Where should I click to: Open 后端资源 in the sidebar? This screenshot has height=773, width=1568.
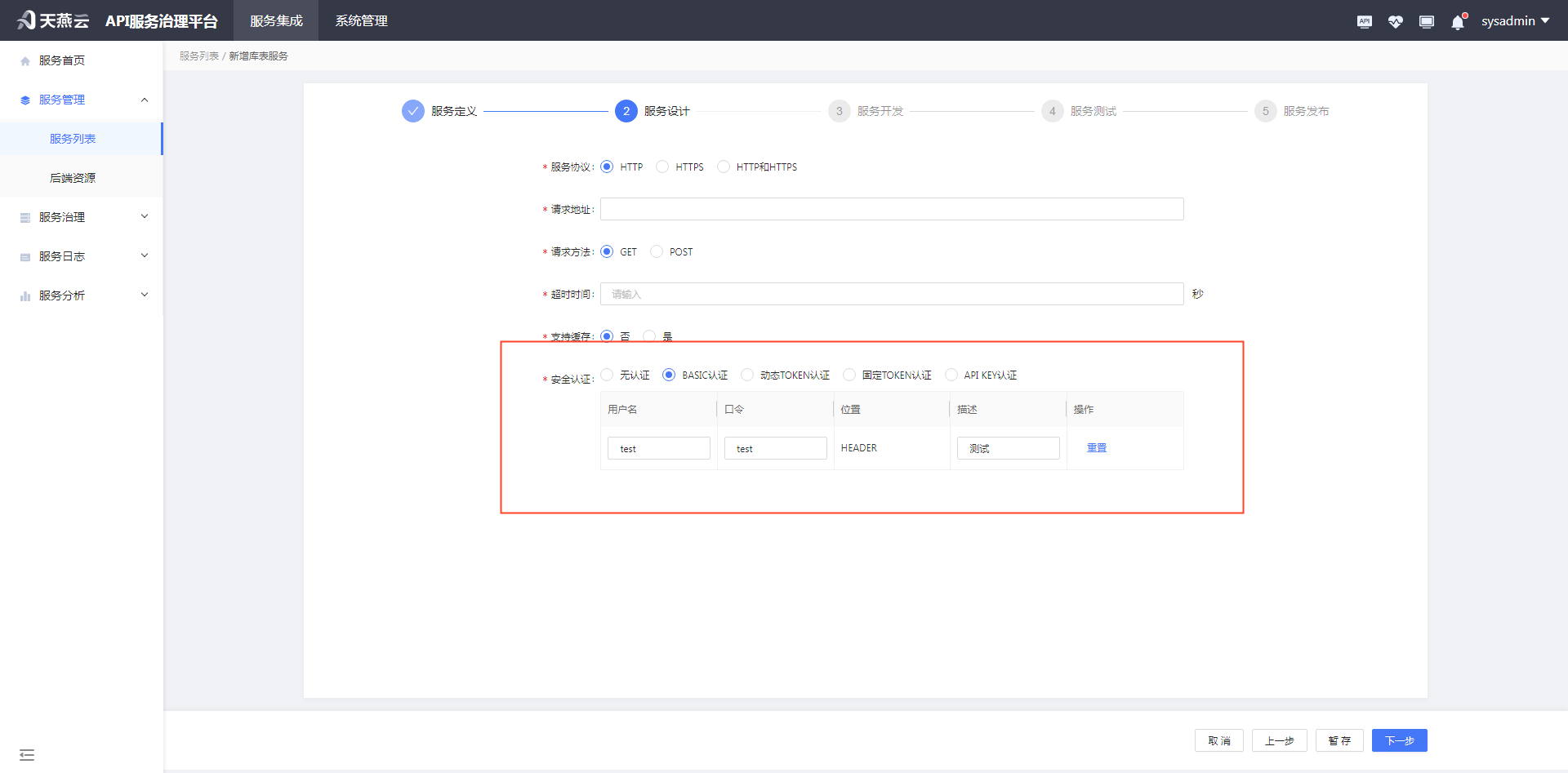coord(73,178)
